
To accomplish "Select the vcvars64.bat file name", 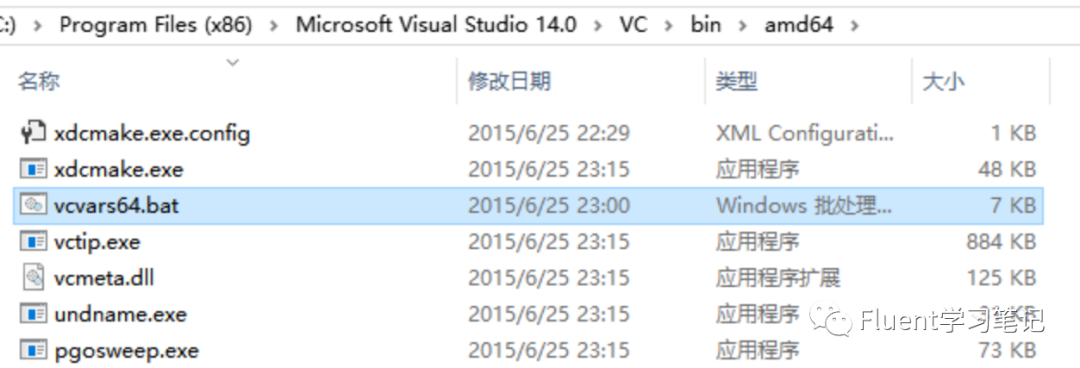I will tap(116, 205).
